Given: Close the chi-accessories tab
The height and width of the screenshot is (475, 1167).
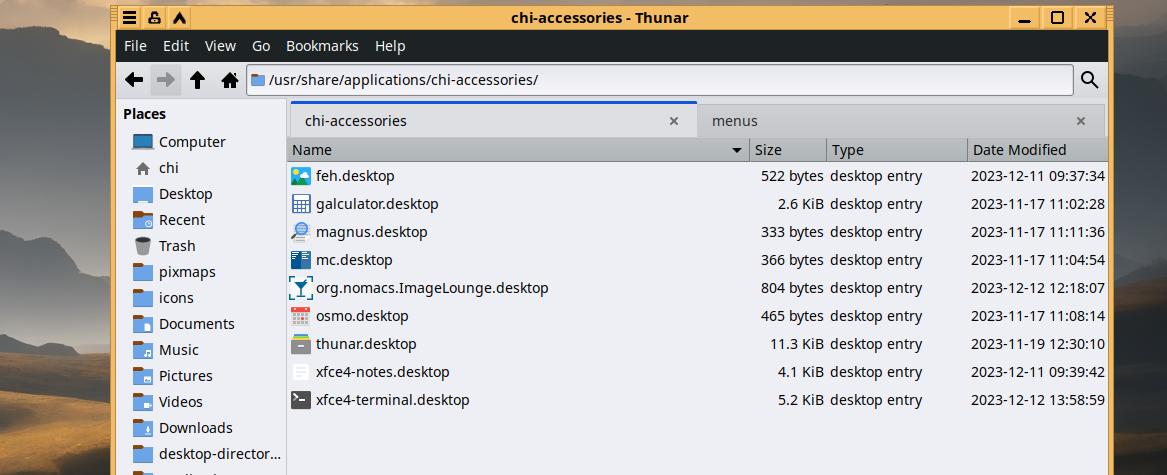Looking at the screenshot, I should coord(674,121).
